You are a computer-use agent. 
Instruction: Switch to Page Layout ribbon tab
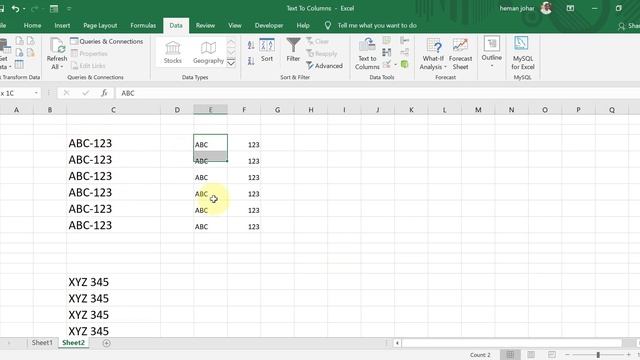coord(100,25)
